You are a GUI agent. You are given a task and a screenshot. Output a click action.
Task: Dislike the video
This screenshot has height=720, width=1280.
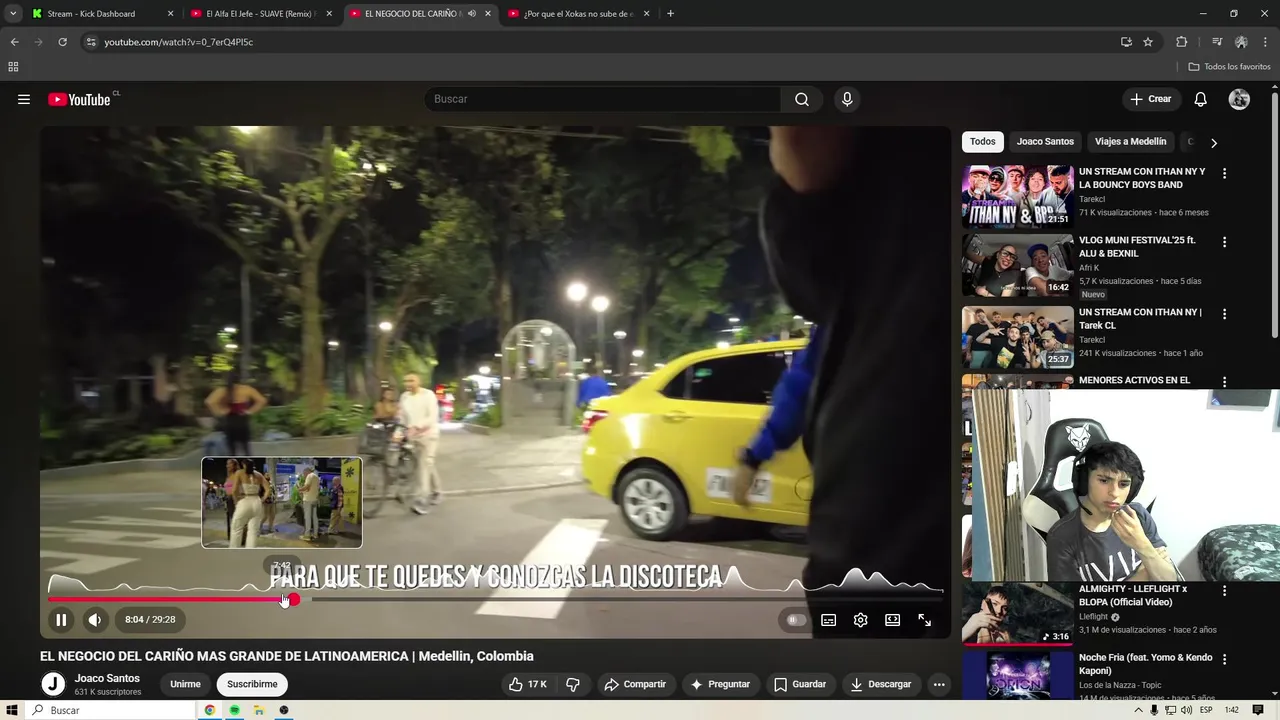(x=573, y=684)
